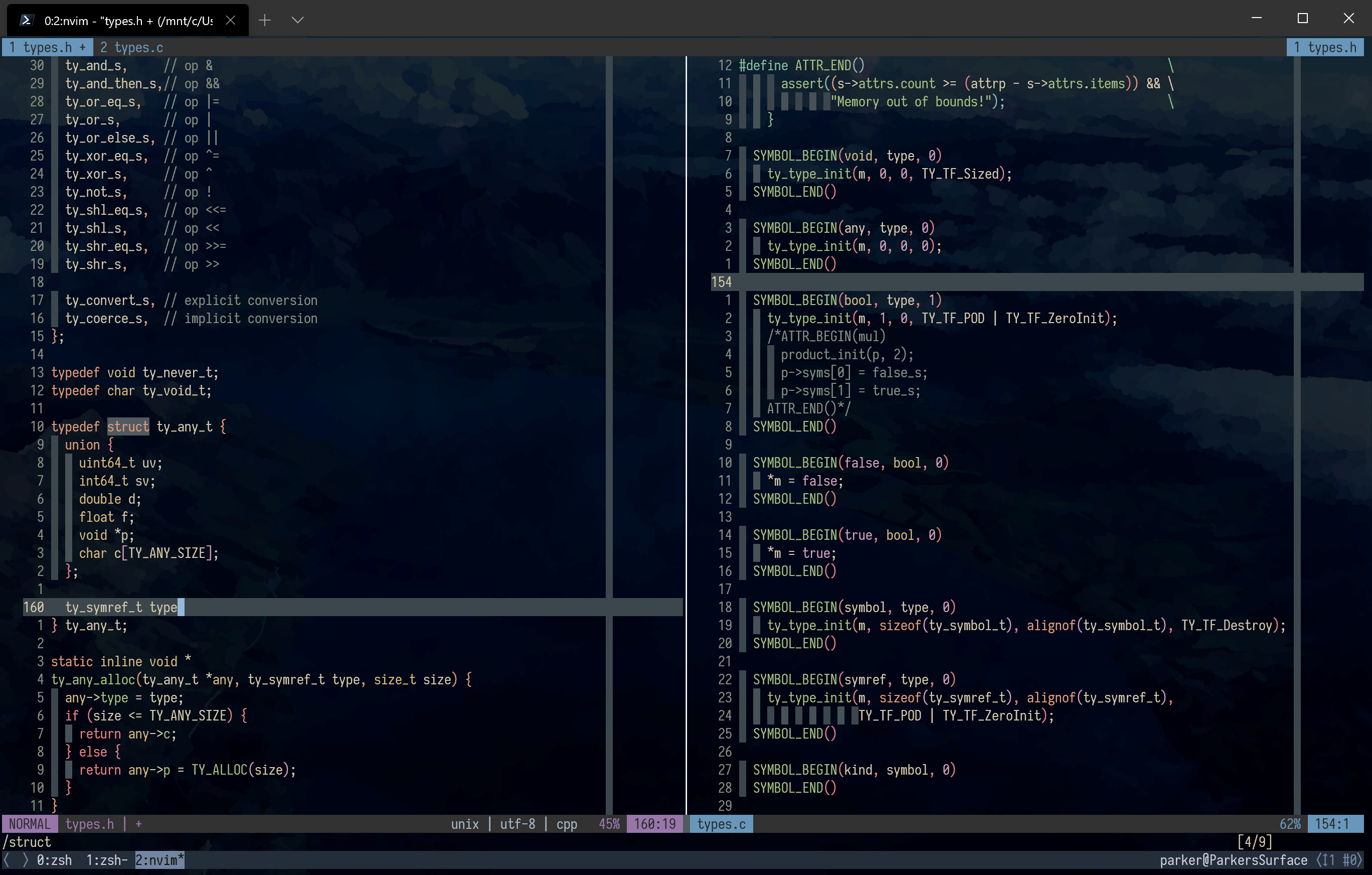Click the utf-8 encoding indicator

coord(518,824)
